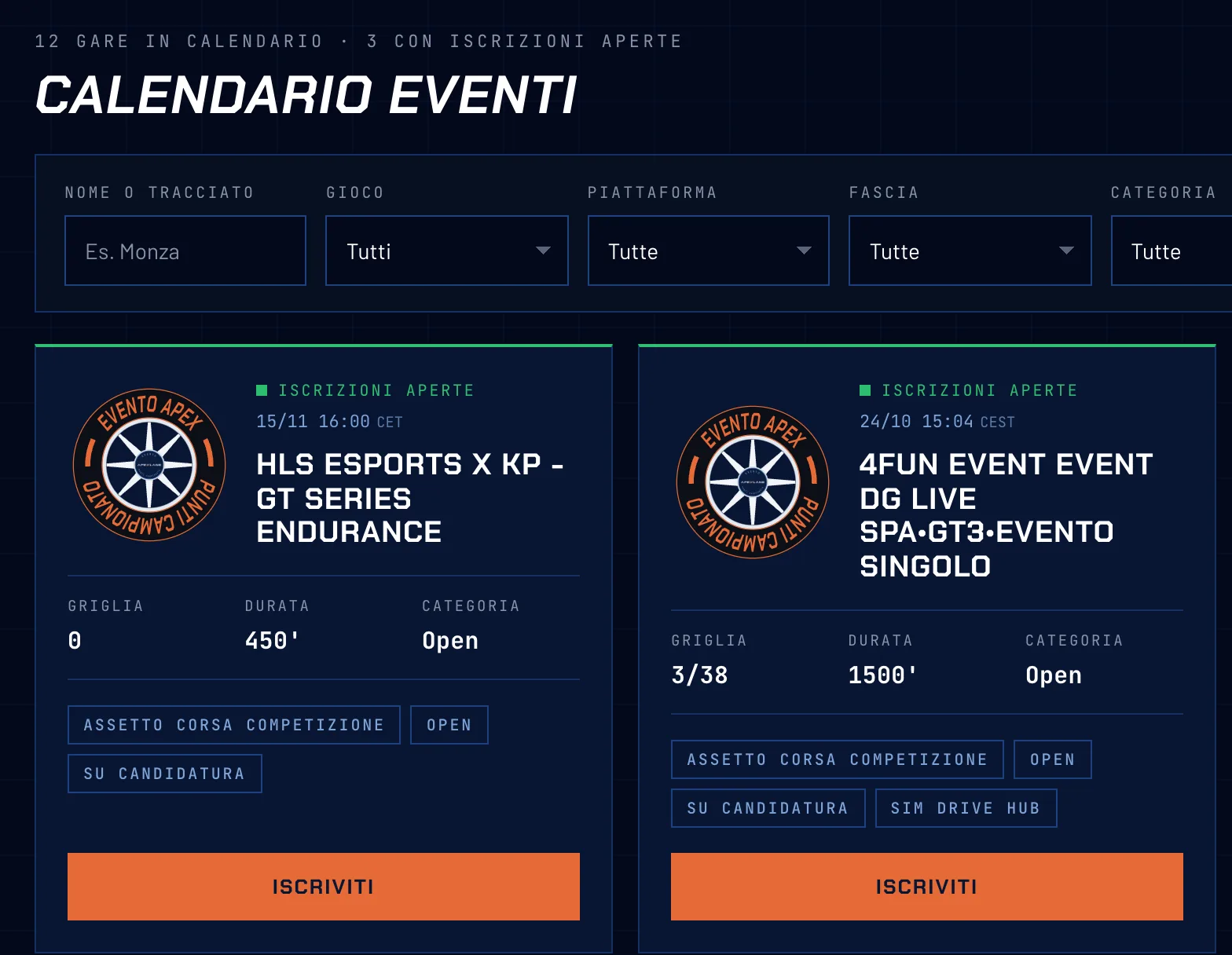Click the 15/11 16:00 CET date
This screenshot has width=1232, height=955.
[x=329, y=422]
